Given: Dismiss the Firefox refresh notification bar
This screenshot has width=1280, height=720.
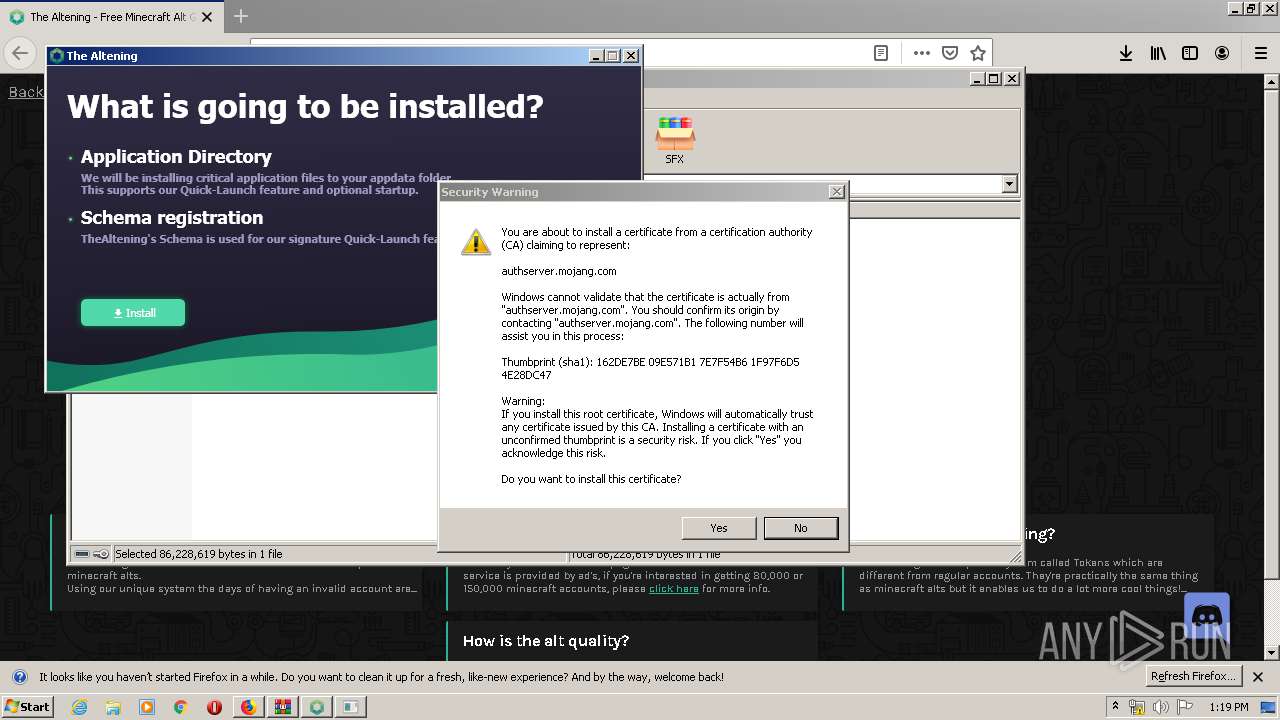Looking at the screenshot, I should 1258,677.
